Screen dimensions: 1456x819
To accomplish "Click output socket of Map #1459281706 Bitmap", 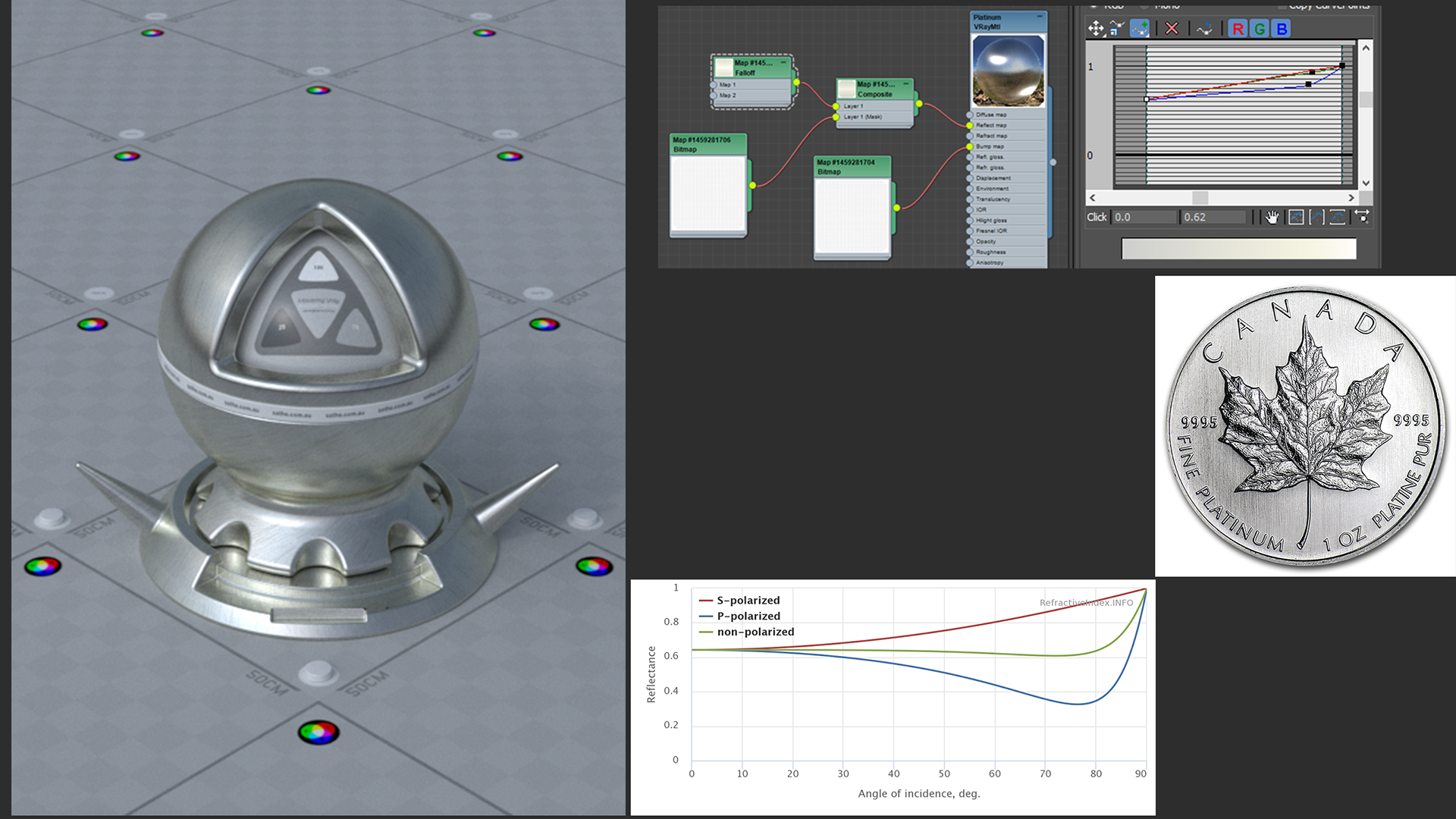I will [752, 185].
